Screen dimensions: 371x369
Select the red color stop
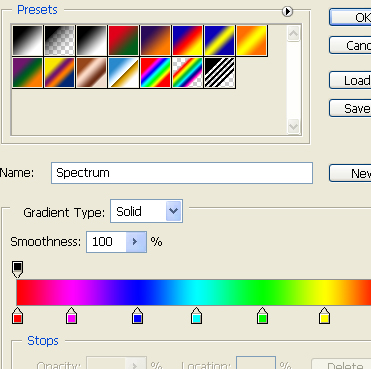tap(18, 316)
